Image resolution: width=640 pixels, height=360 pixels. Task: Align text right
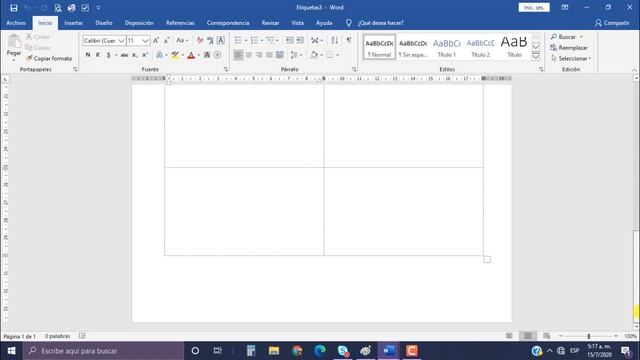coord(259,55)
